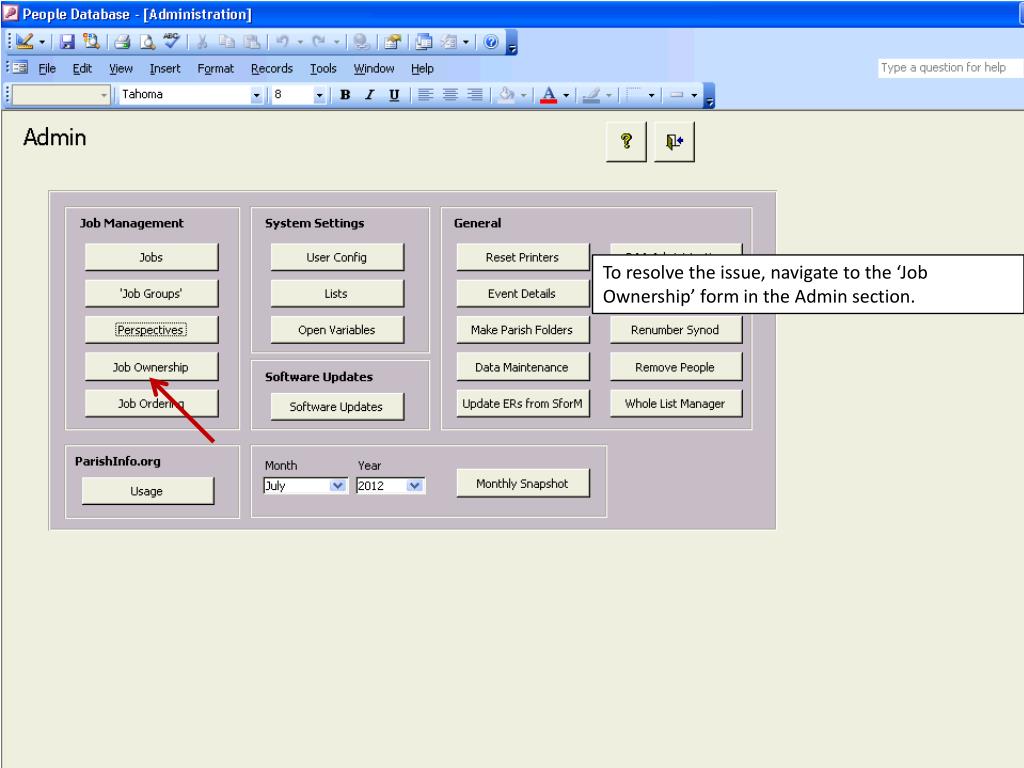Center text with the Center icon
The width and height of the screenshot is (1024, 768).
[x=450, y=95]
